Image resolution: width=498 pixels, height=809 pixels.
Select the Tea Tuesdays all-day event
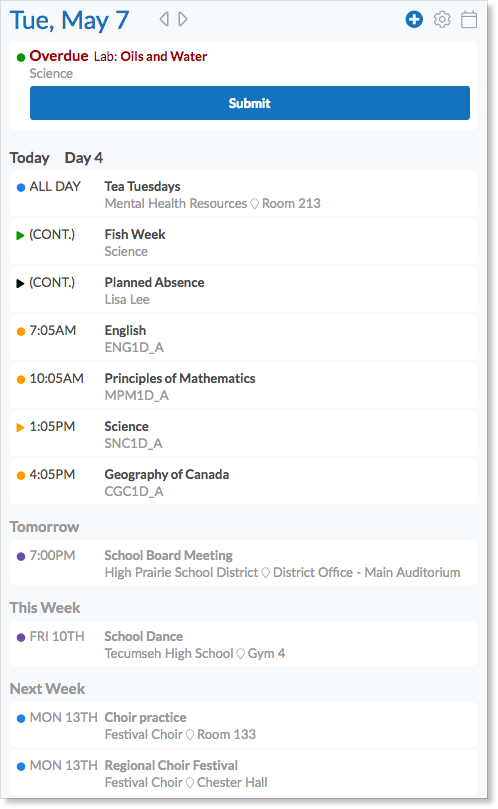pyautogui.click(x=243, y=194)
